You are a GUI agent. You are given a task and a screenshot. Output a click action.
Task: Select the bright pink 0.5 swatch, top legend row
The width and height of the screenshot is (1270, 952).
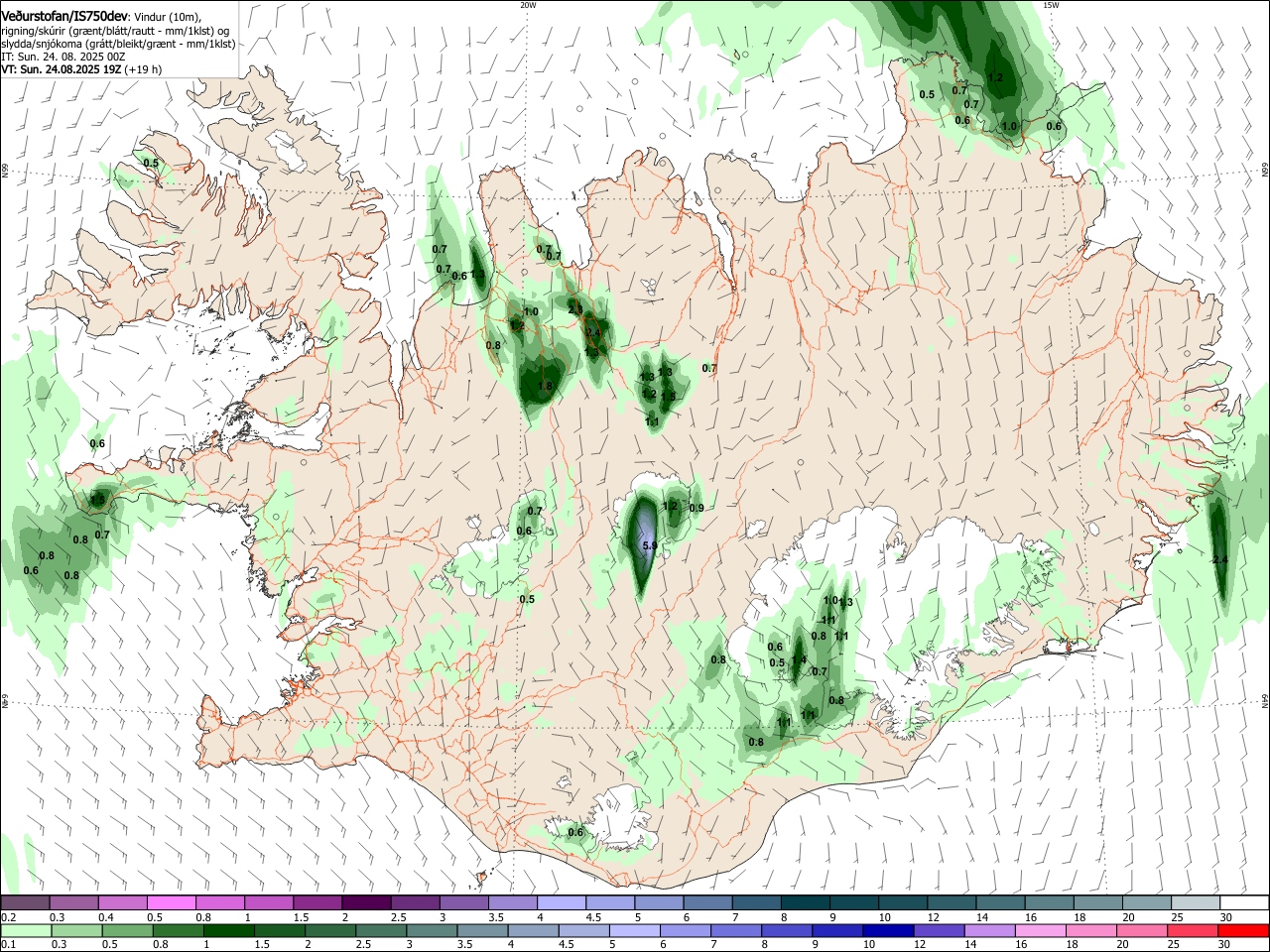[x=171, y=902]
